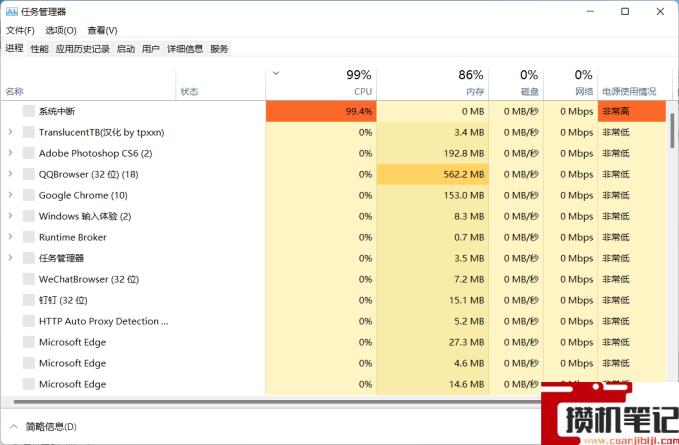This screenshot has height=445, width=679.
Task: Switch to the 应用历史记录 tab
Action: tap(82, 49)
